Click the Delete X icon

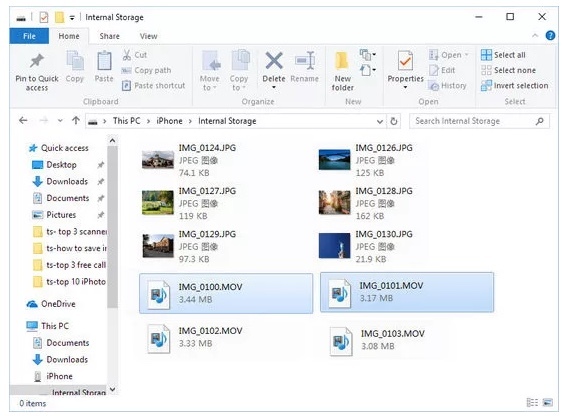coord(274,60)
